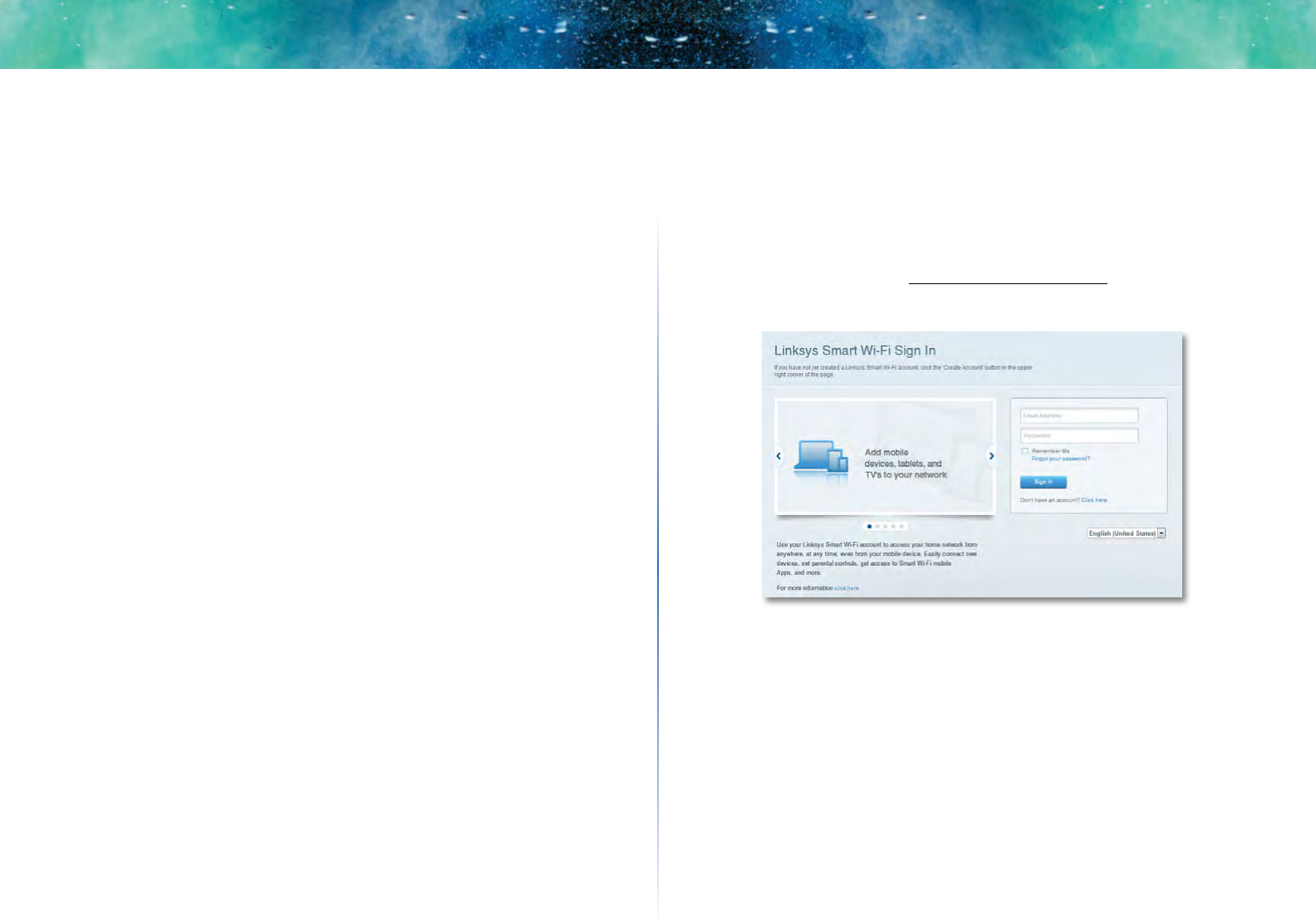1316x923 pixels.
Task: Click the blue Sign In button
Action: pyautogui.click(x=1043, y=482)
